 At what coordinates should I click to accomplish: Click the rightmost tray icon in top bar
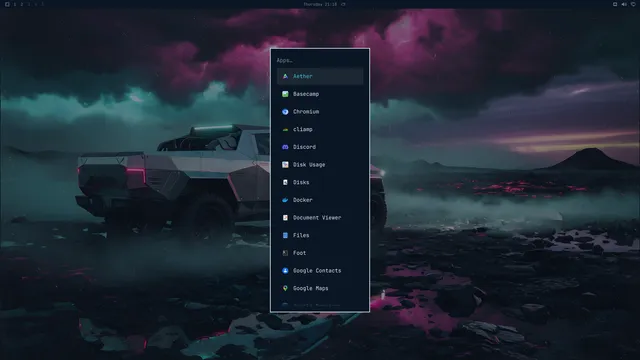pos(633,4)
